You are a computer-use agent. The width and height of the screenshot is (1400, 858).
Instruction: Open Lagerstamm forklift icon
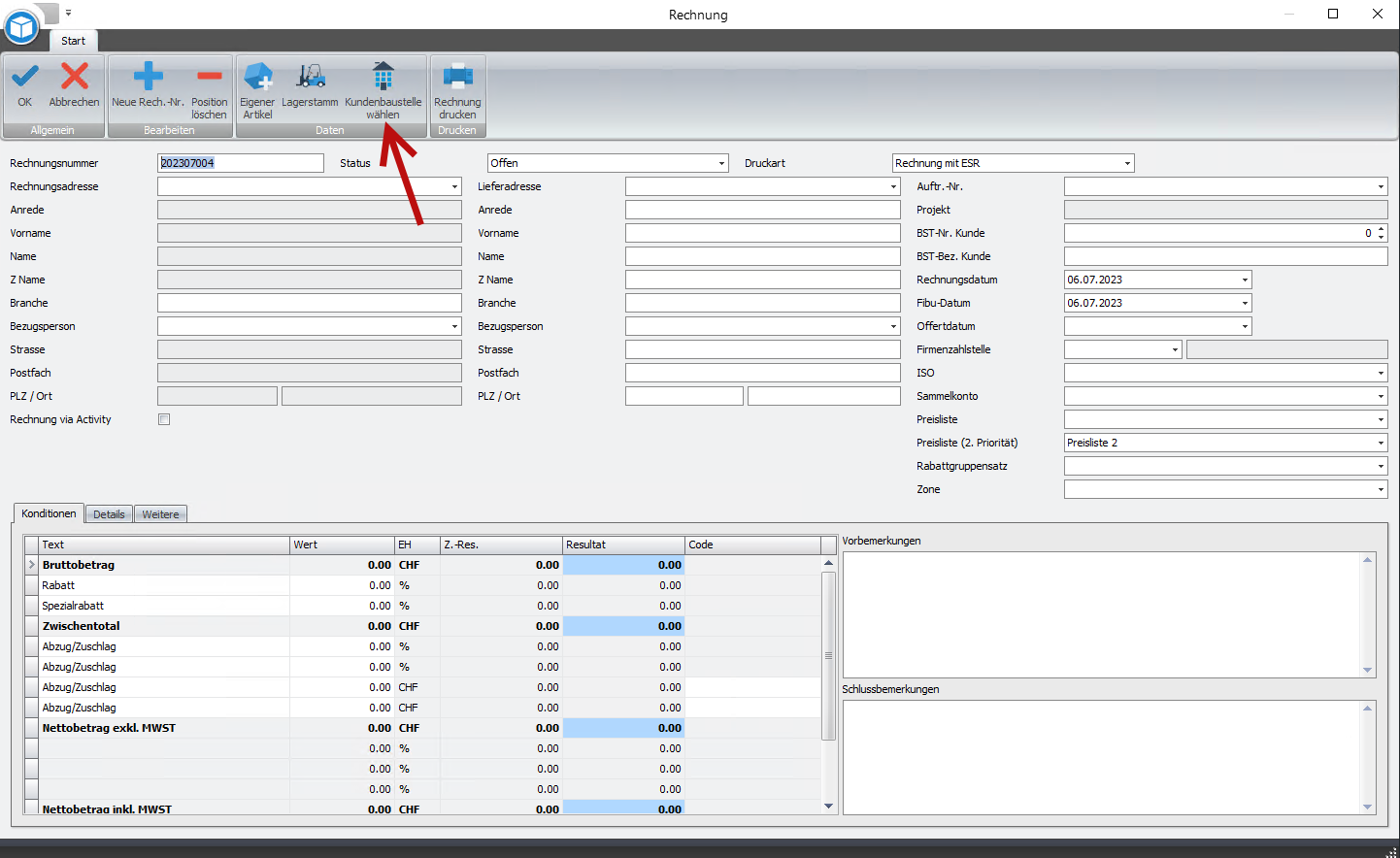[310, 78]
